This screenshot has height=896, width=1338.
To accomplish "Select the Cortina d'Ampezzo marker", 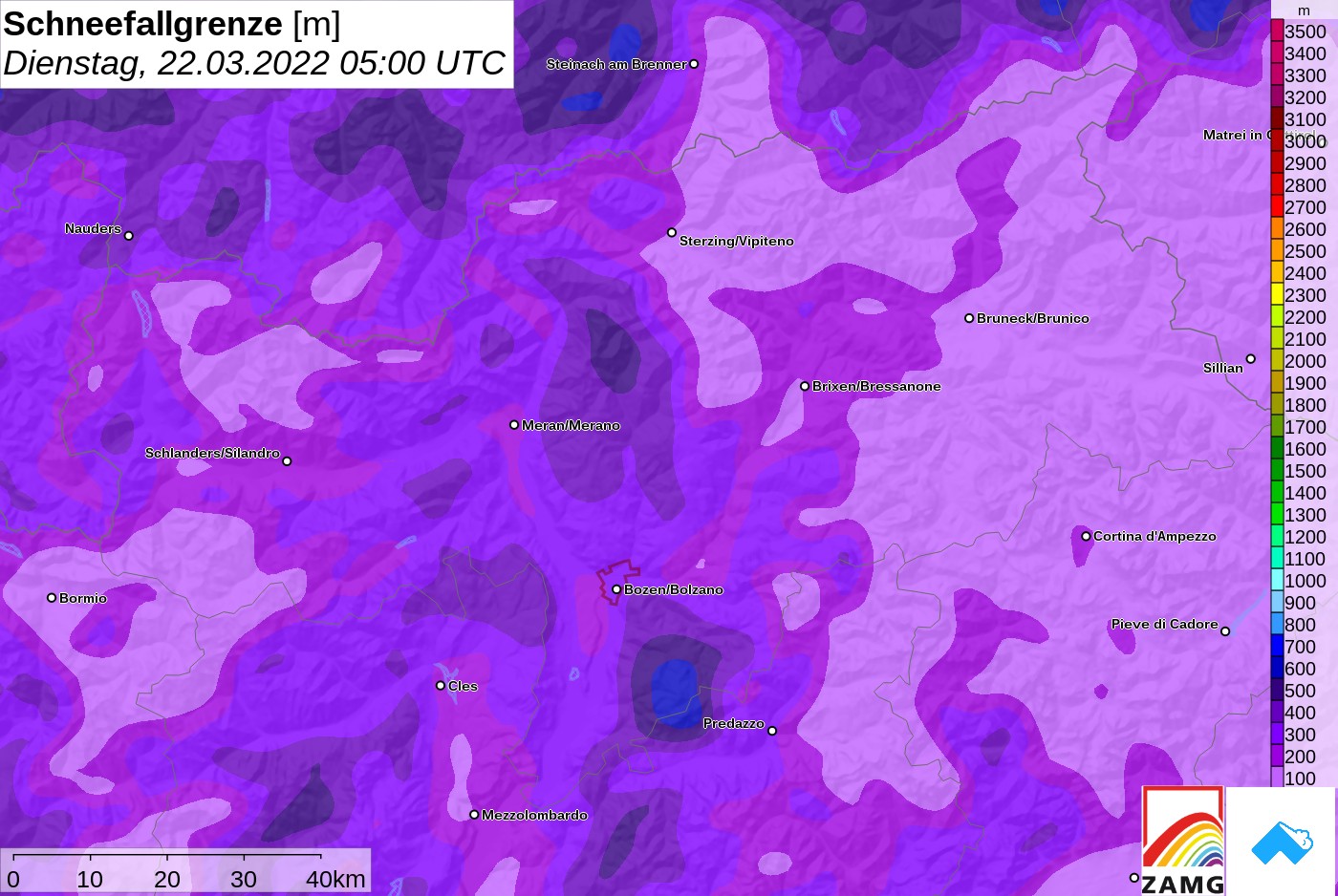I will pos(1086,536).
